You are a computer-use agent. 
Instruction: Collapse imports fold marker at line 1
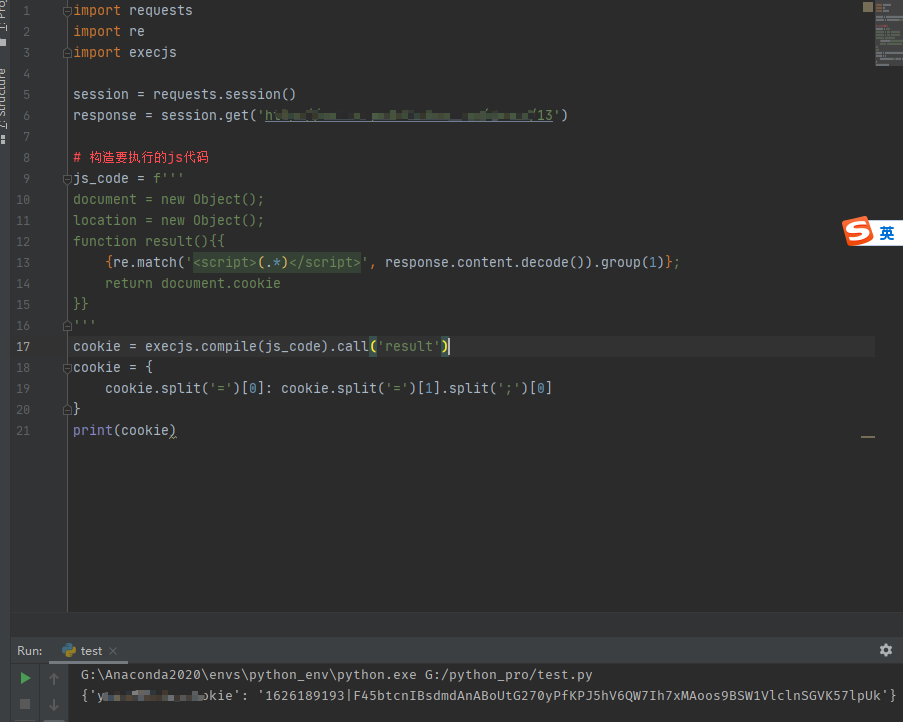coord(67,11)
